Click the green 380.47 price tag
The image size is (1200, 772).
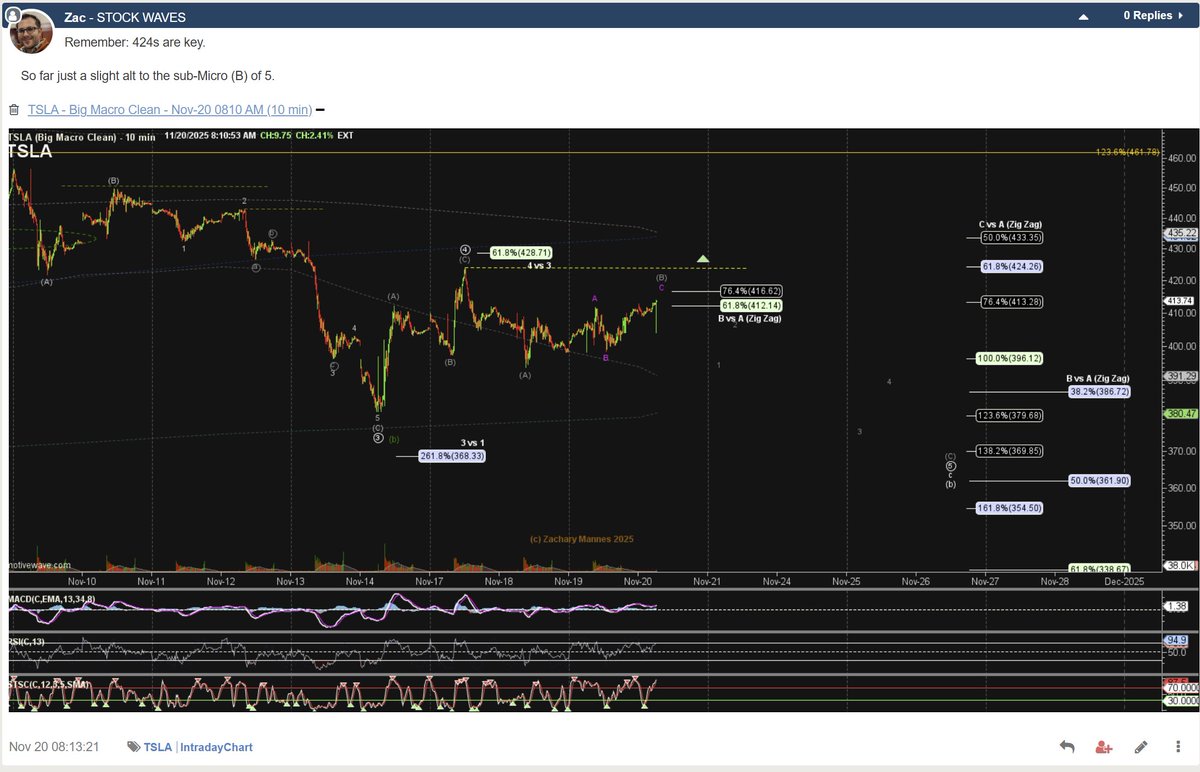tap(1180, 413)
